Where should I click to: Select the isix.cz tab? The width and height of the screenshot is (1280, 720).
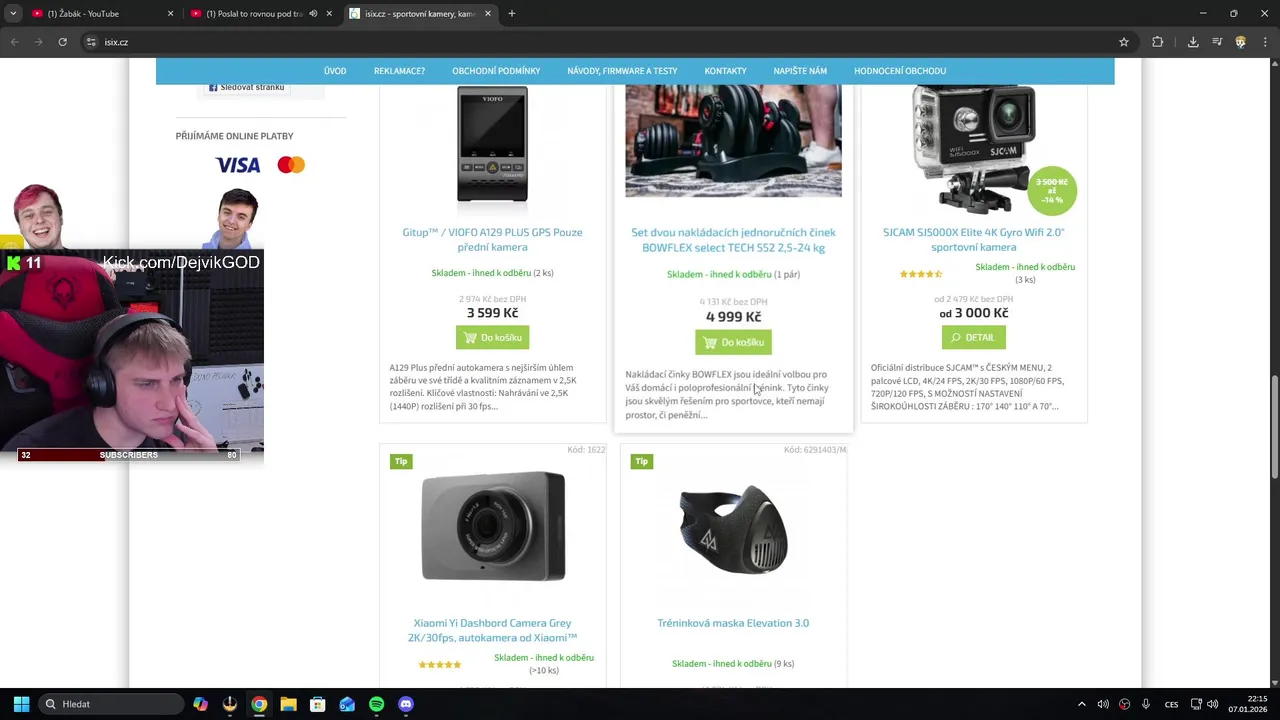click(x=422, y=14)
